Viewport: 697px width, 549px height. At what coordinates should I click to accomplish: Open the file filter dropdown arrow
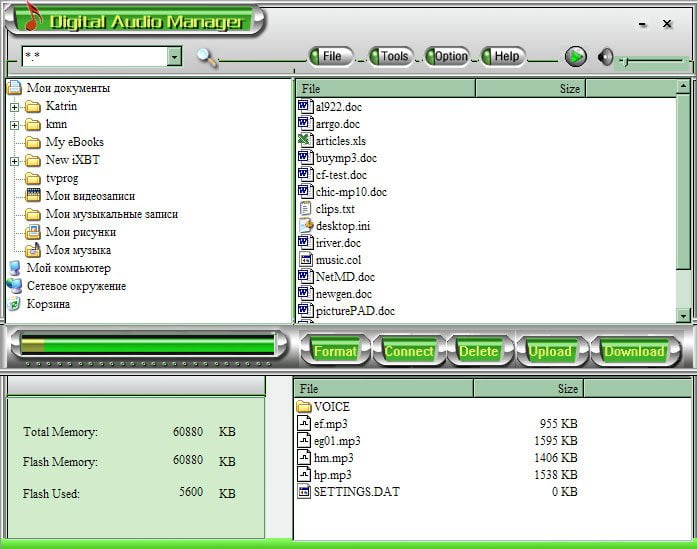(174, 56)
